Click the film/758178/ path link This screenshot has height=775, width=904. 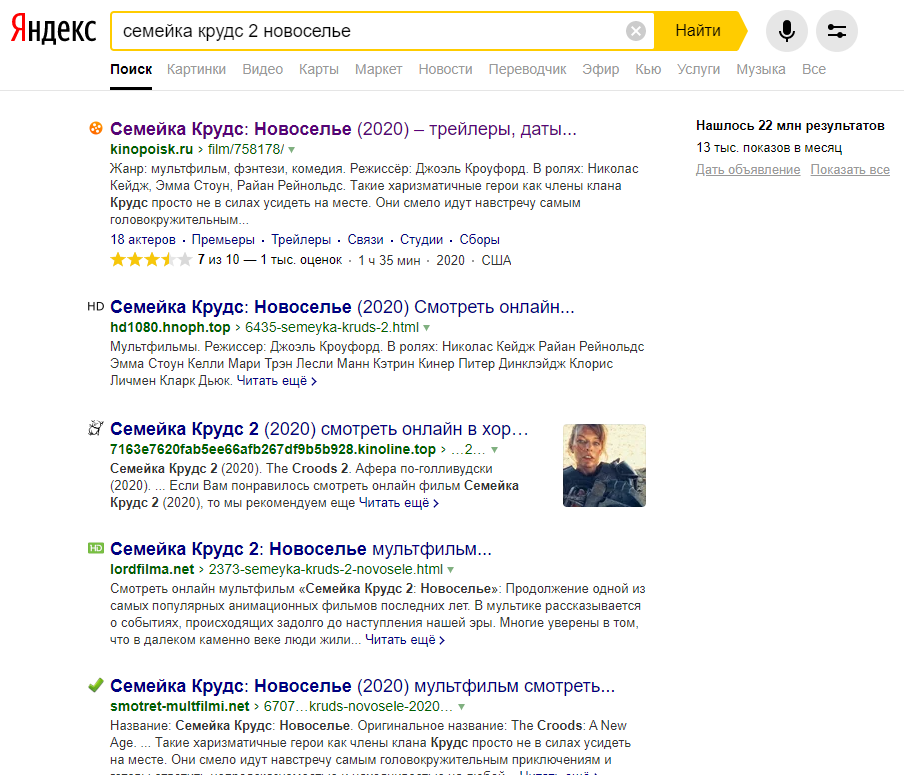[x=246, y=149]
